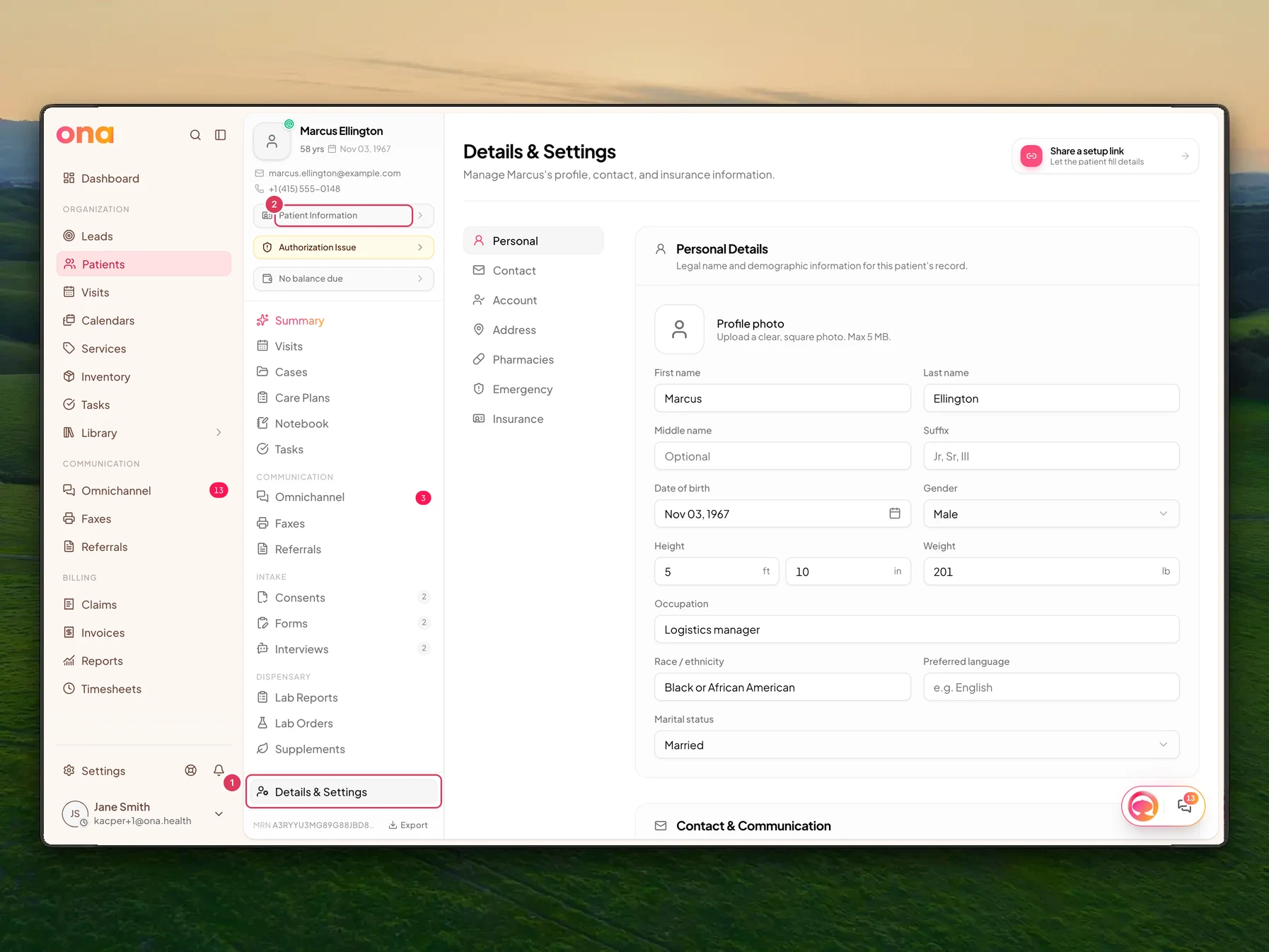
Task: Click the Inventory box icon
Action: (69, 376)
